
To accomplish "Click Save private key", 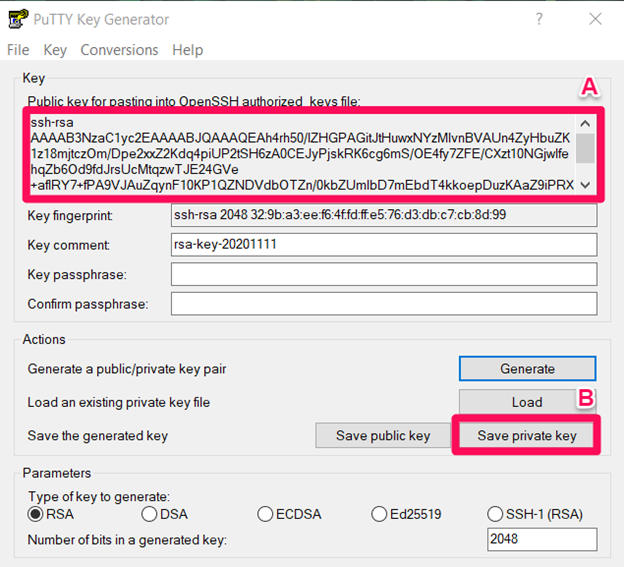I will tap(527, 436).
